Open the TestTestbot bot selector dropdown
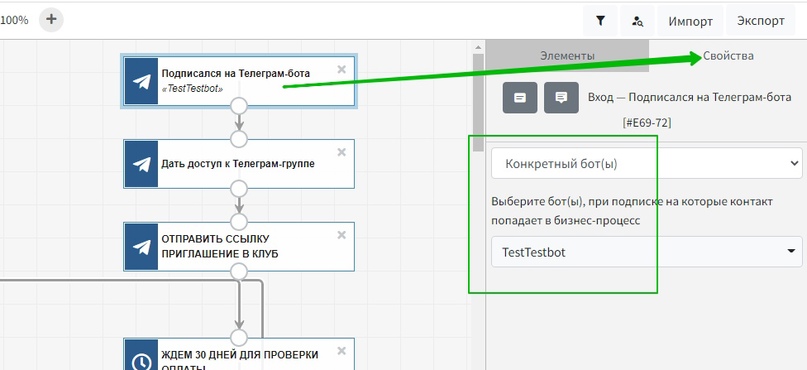 point(646,252)
